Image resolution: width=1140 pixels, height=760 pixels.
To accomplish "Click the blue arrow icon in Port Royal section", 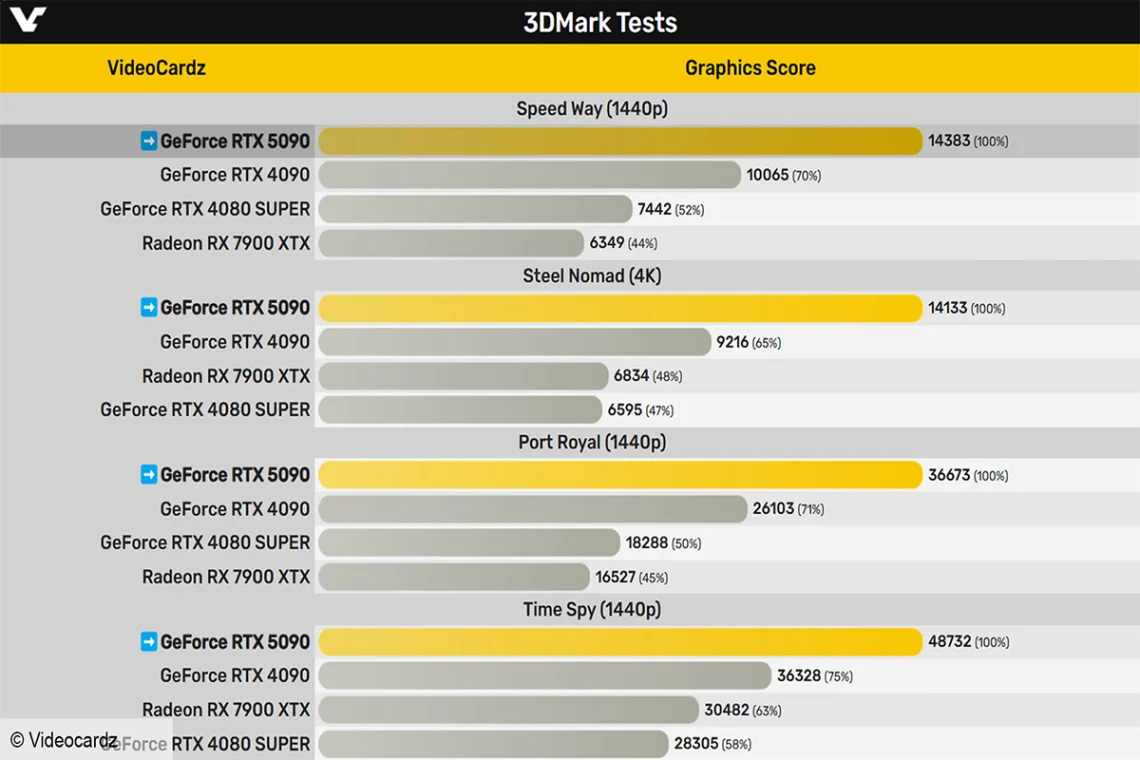I will click(x=148, y=475).
